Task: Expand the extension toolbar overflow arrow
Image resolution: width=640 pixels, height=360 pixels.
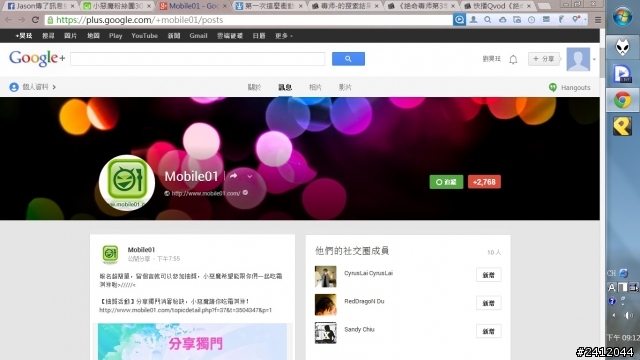Action: tap(585, 20)
